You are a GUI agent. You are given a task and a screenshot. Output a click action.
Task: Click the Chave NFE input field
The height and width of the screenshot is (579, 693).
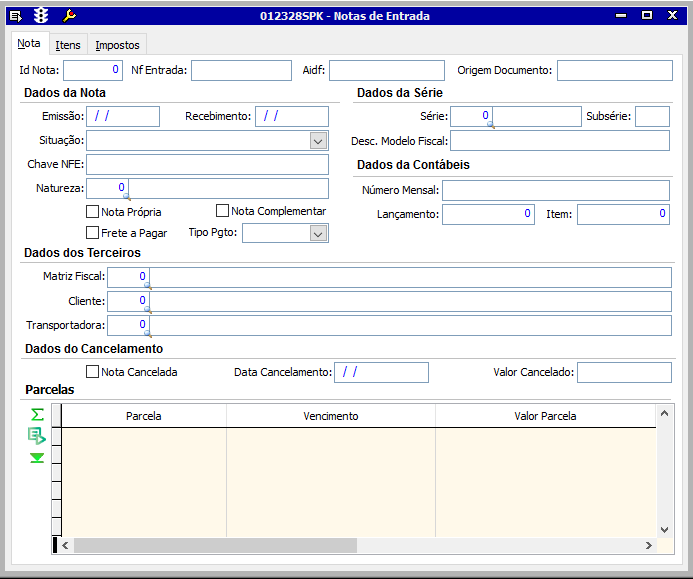[x=207, y=165]
